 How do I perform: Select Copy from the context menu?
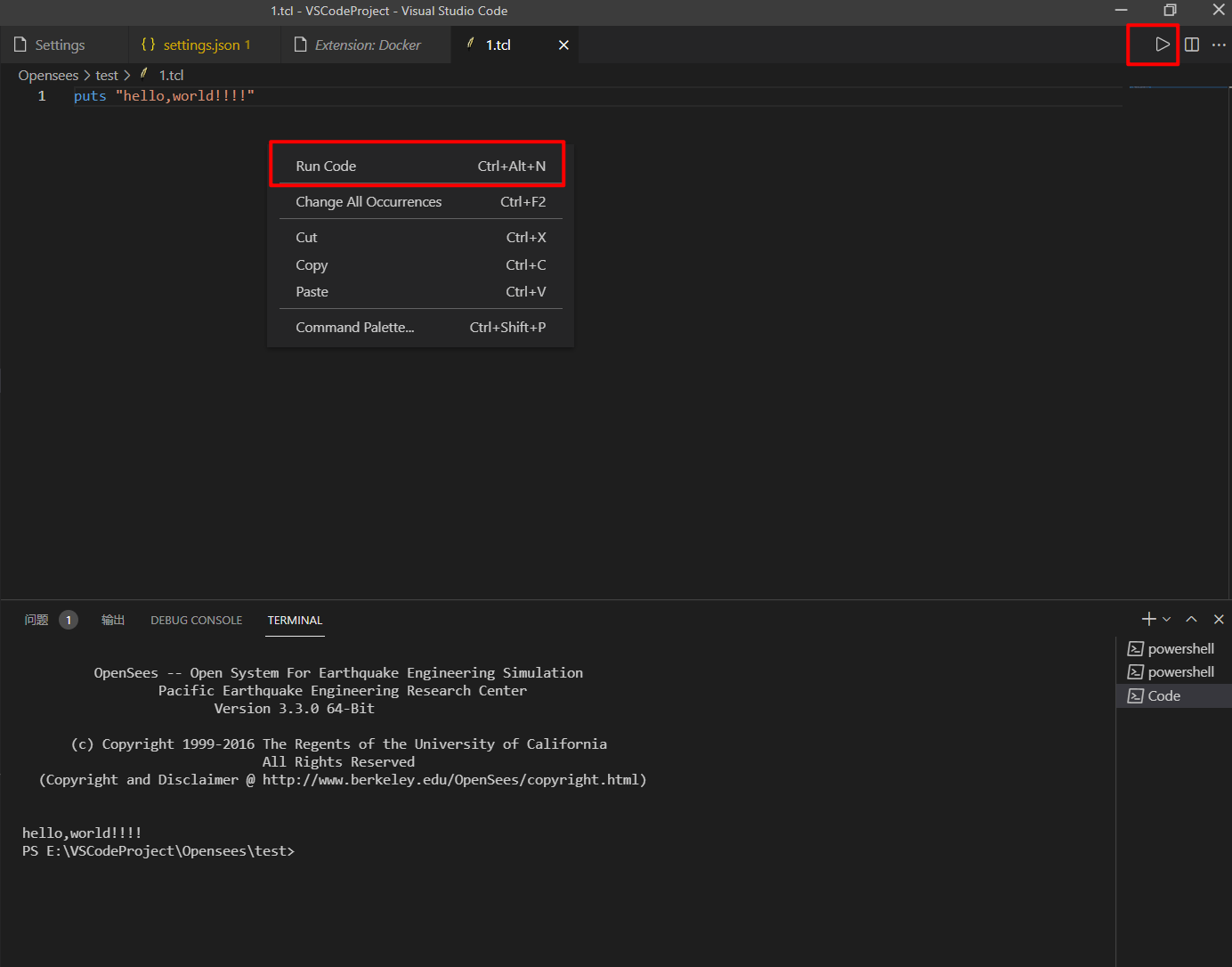pos(420,264)
